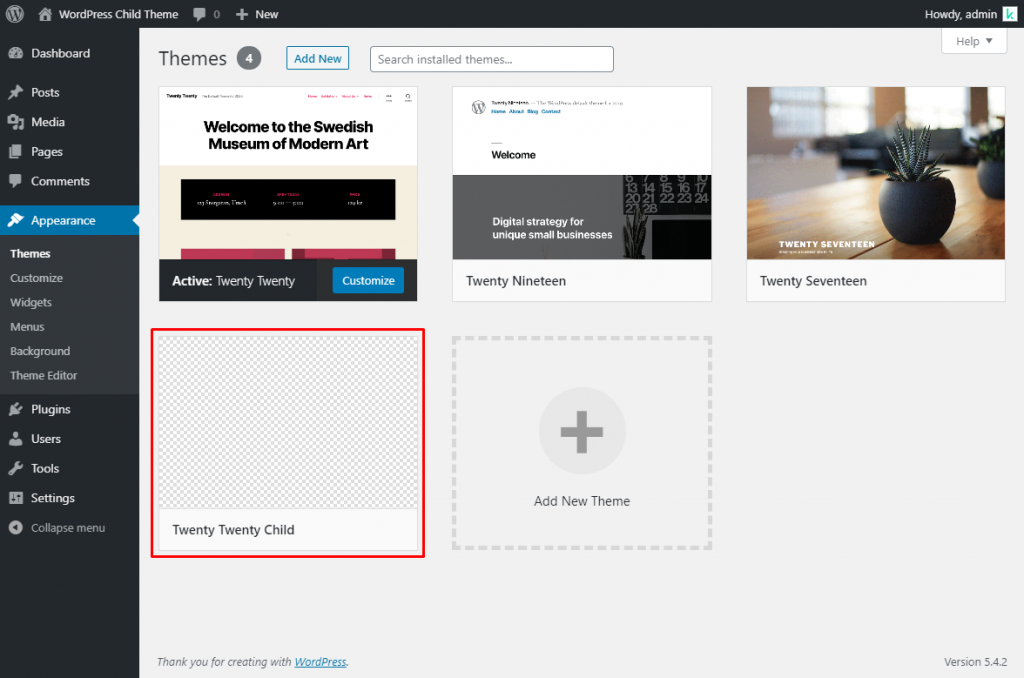Click the admin avatar in top bar
This screenshot has height=678, width=1024.
(x=1010, y=14)
